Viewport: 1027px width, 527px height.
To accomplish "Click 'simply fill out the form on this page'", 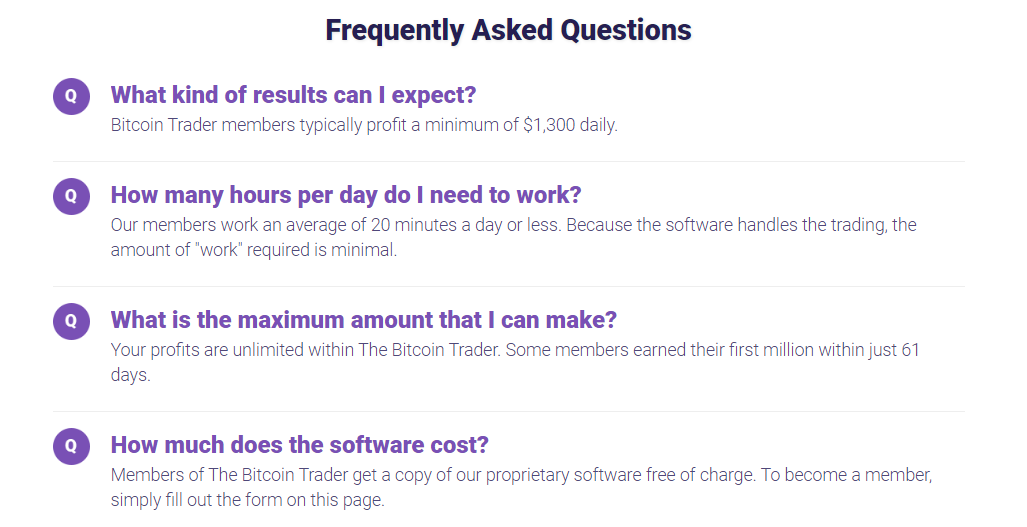I will [x=248, y=500].
